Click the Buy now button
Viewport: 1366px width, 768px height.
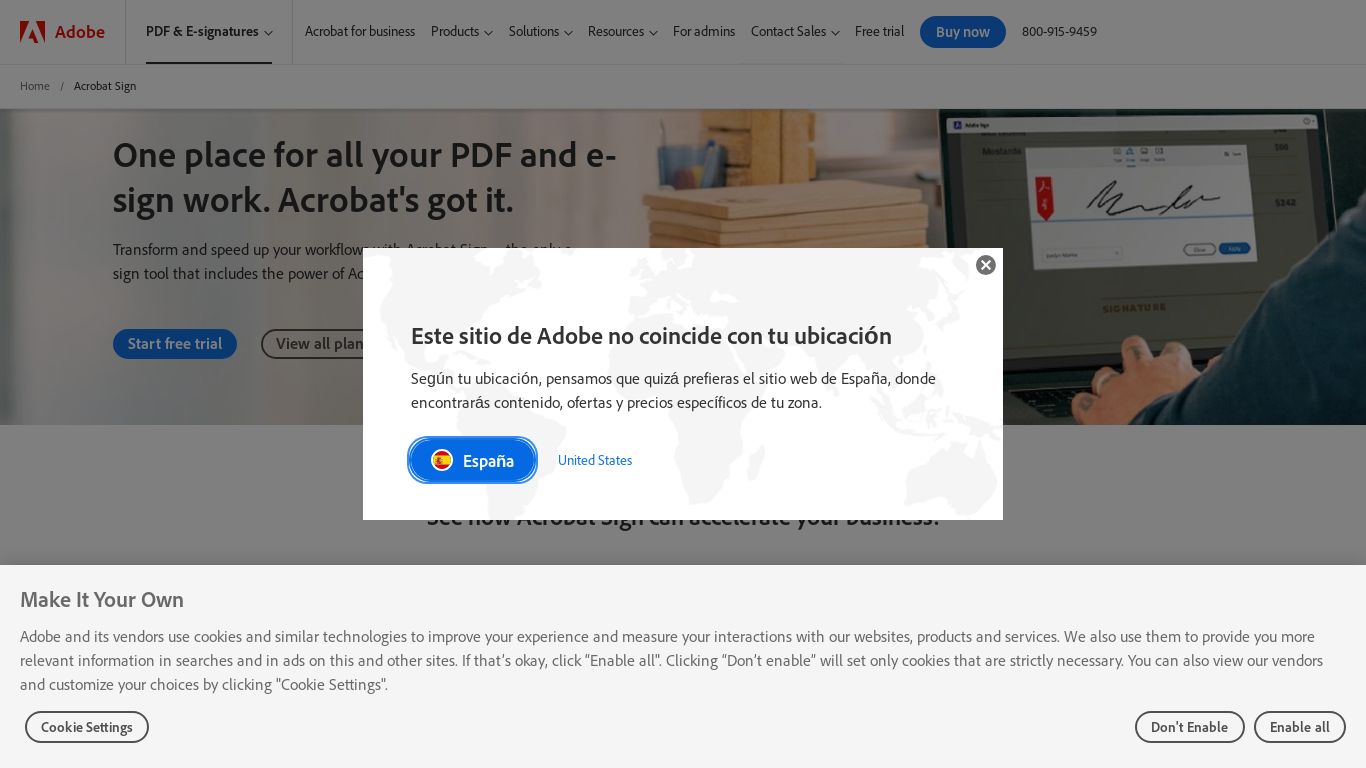[x=963, y=32]
